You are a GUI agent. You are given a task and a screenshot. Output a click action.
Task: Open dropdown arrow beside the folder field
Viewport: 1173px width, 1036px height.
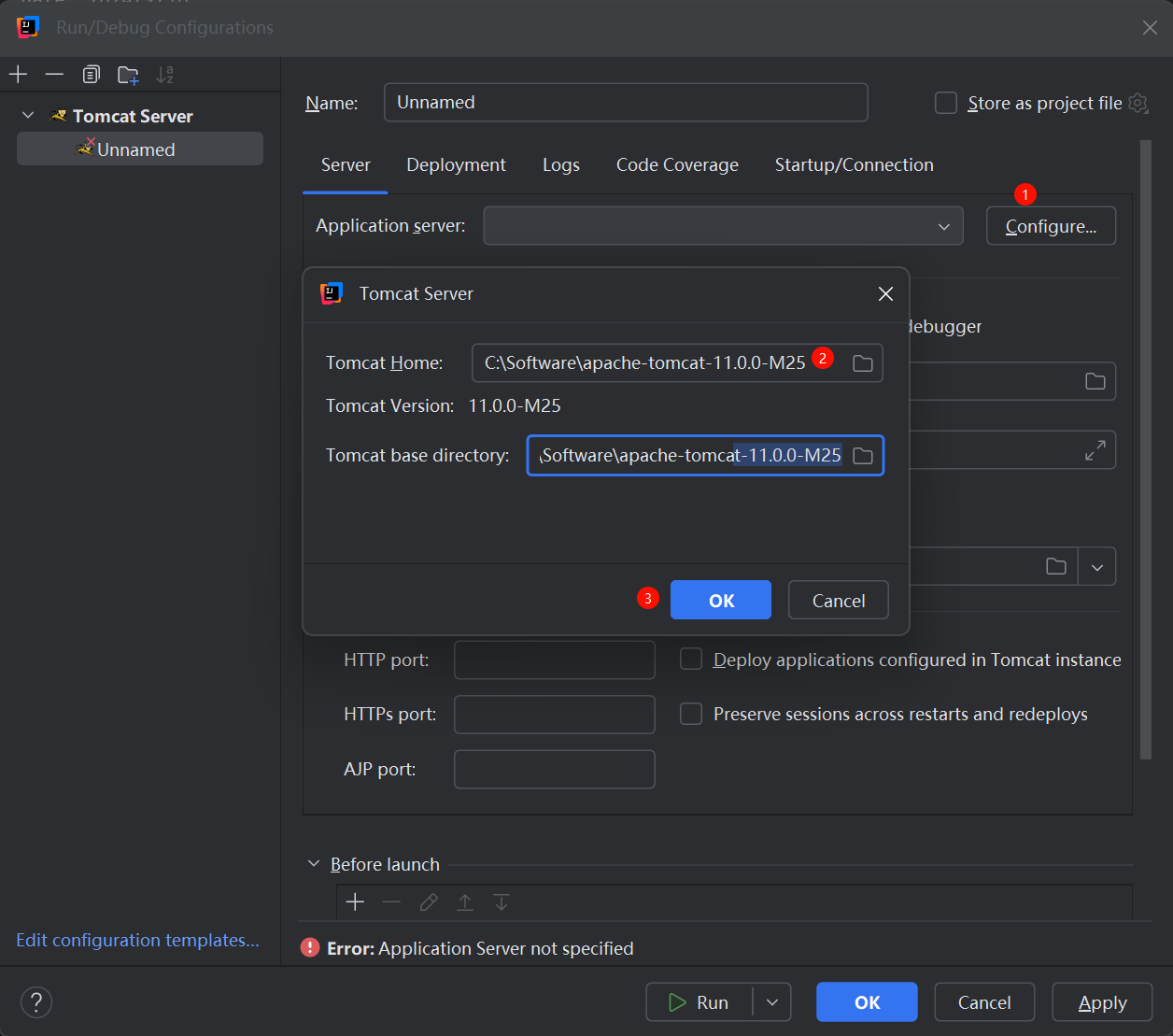click(1097, 567)
